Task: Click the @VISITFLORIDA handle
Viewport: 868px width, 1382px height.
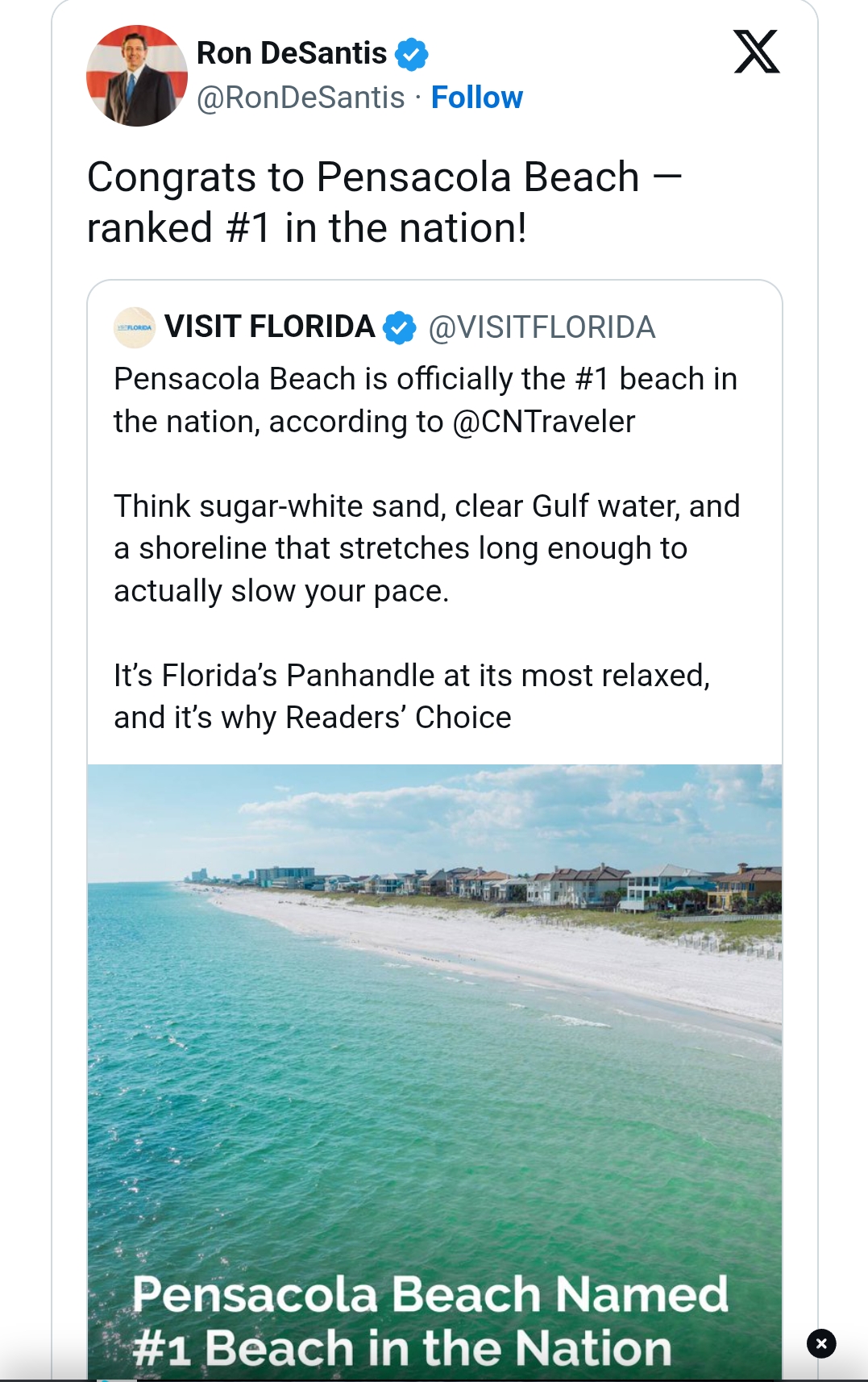Action: tap(542, 327)
